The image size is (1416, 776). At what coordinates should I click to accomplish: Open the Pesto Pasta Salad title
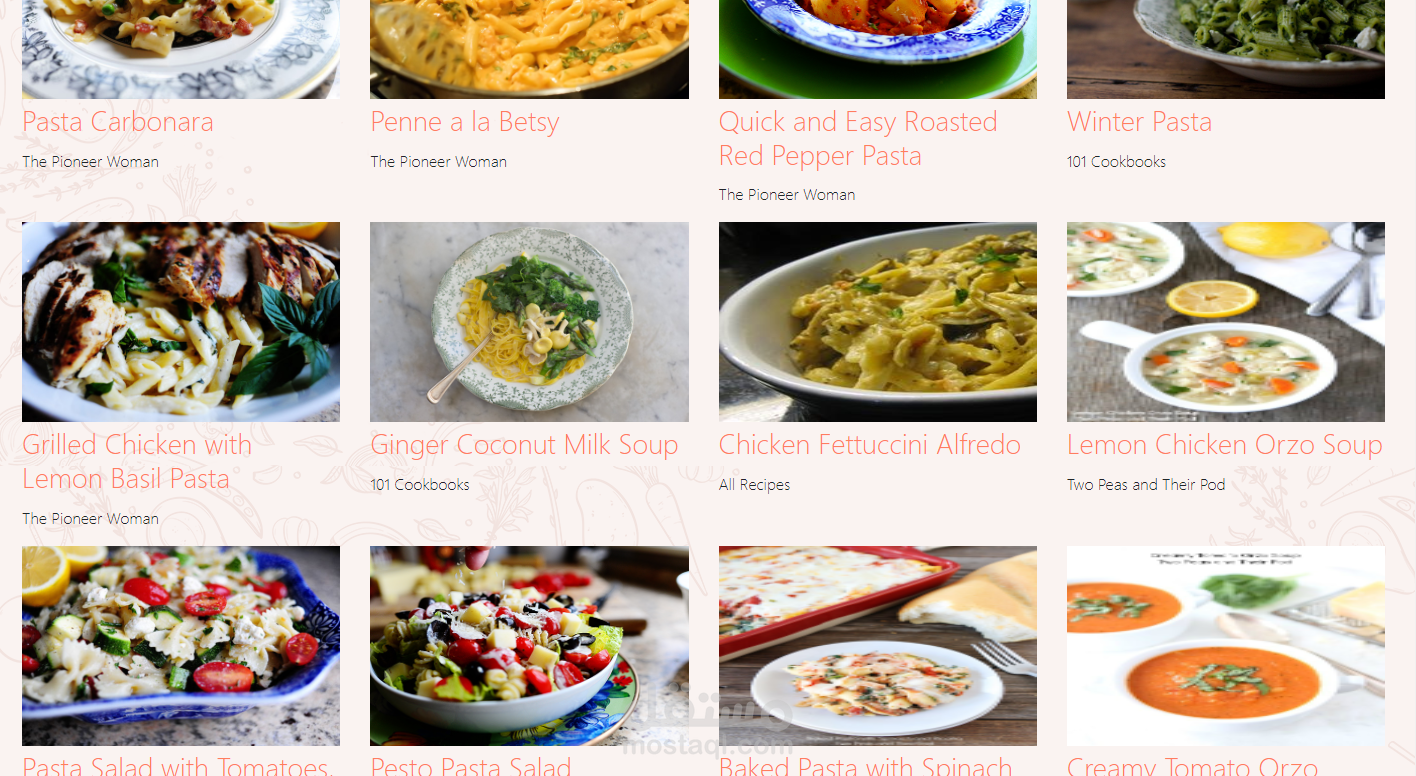[471, 766]
